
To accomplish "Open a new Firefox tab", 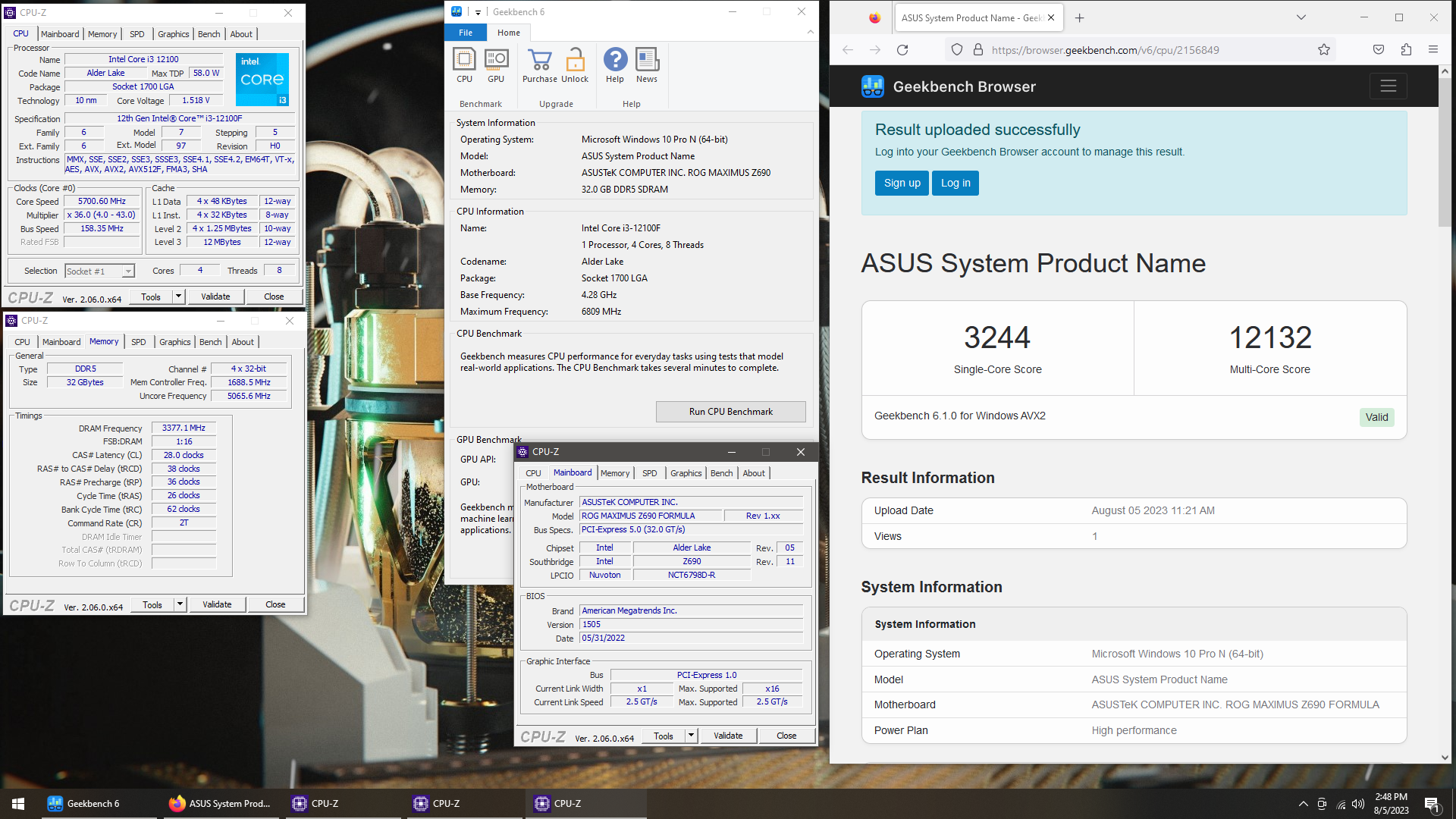I will (1080, 17).
